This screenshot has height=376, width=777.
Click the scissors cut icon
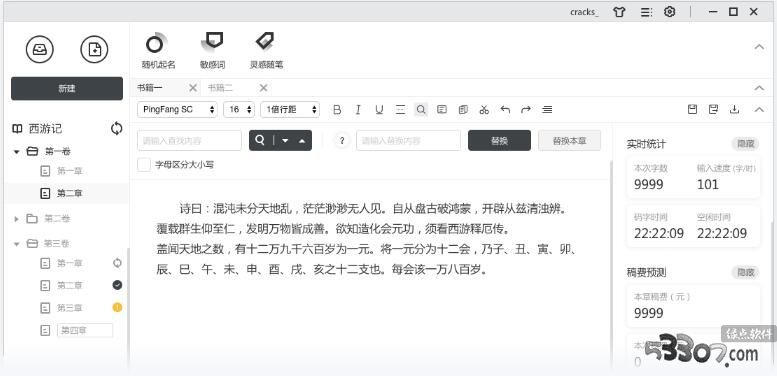[484, 109]
